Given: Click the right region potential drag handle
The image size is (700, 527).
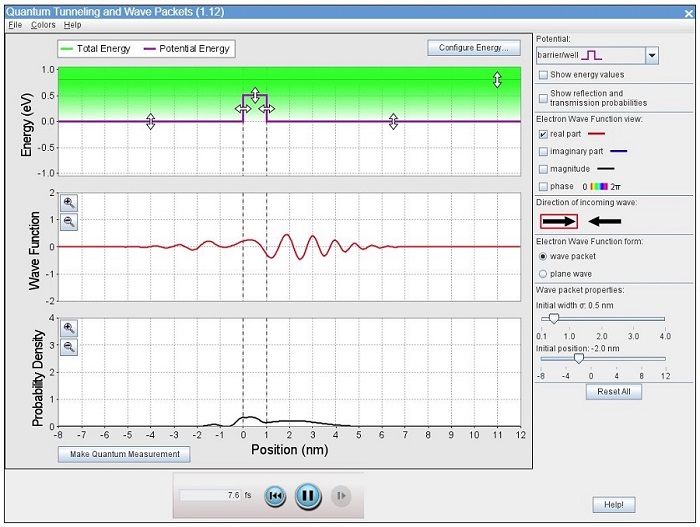Looking at the screenshot, I should pos(393,121).
